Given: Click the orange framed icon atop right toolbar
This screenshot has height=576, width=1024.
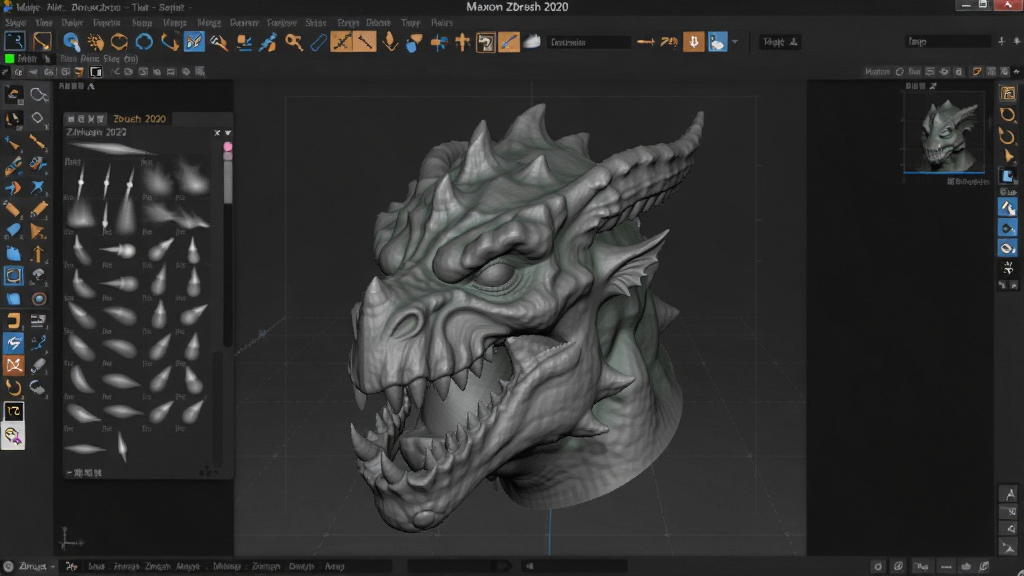Looking at the screenshot, I should click(x=1008, y=93).
